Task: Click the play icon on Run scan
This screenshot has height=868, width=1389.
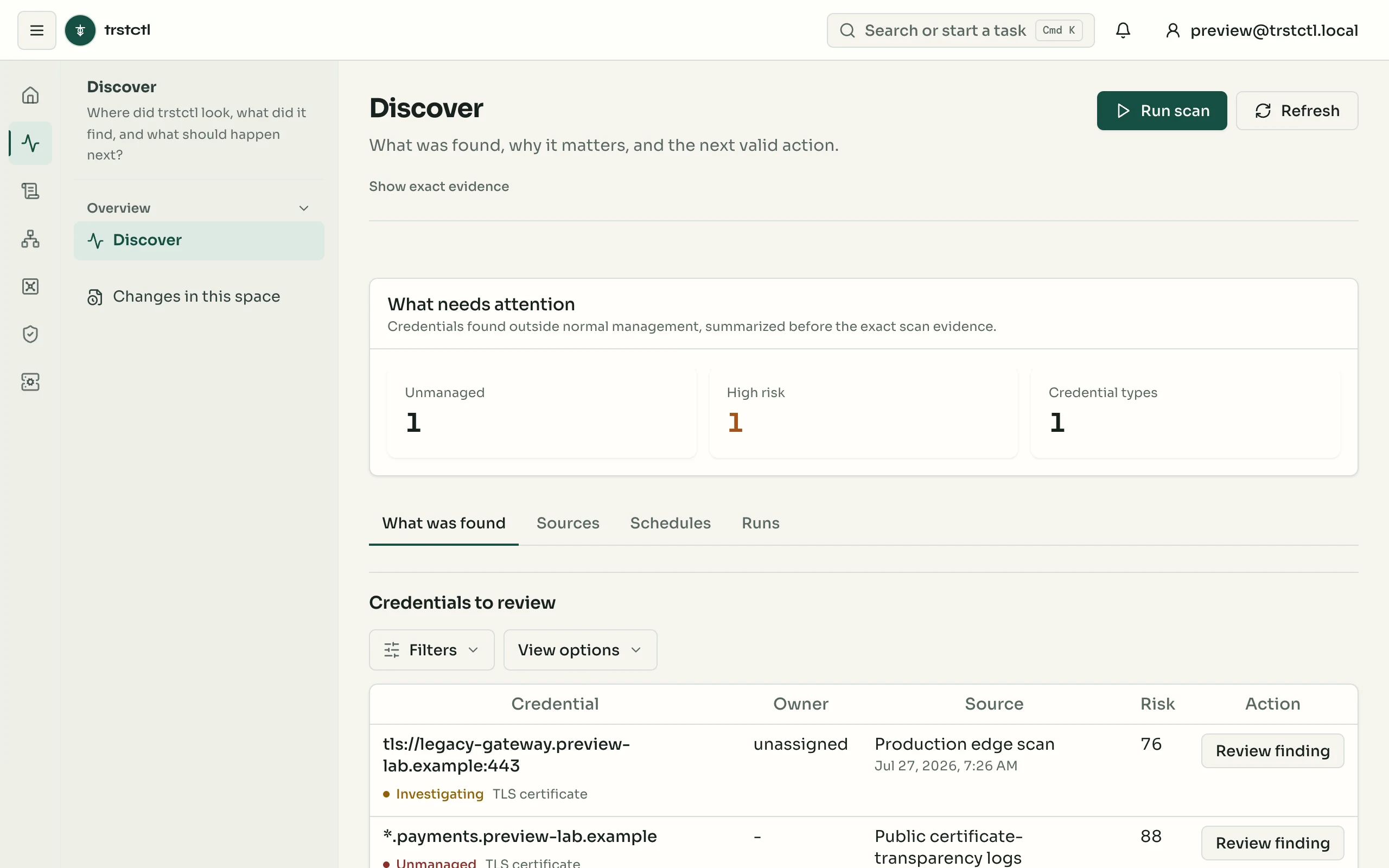Action: [1123, 111]
